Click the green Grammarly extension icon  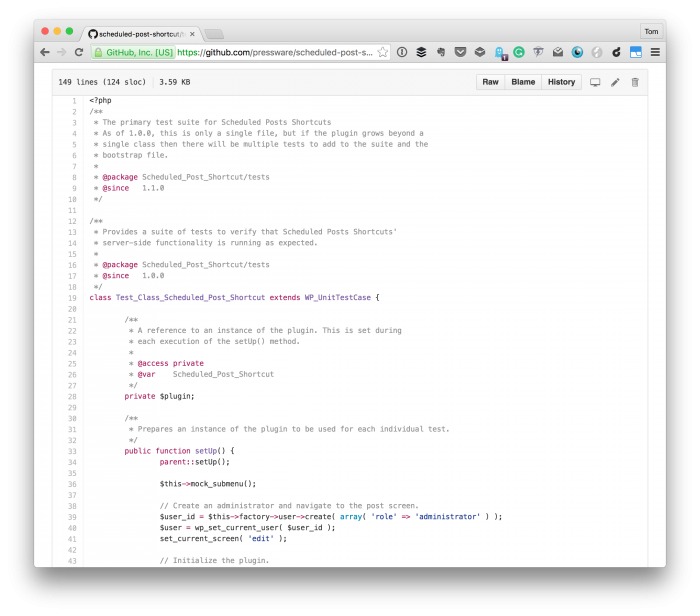point(519,52)
